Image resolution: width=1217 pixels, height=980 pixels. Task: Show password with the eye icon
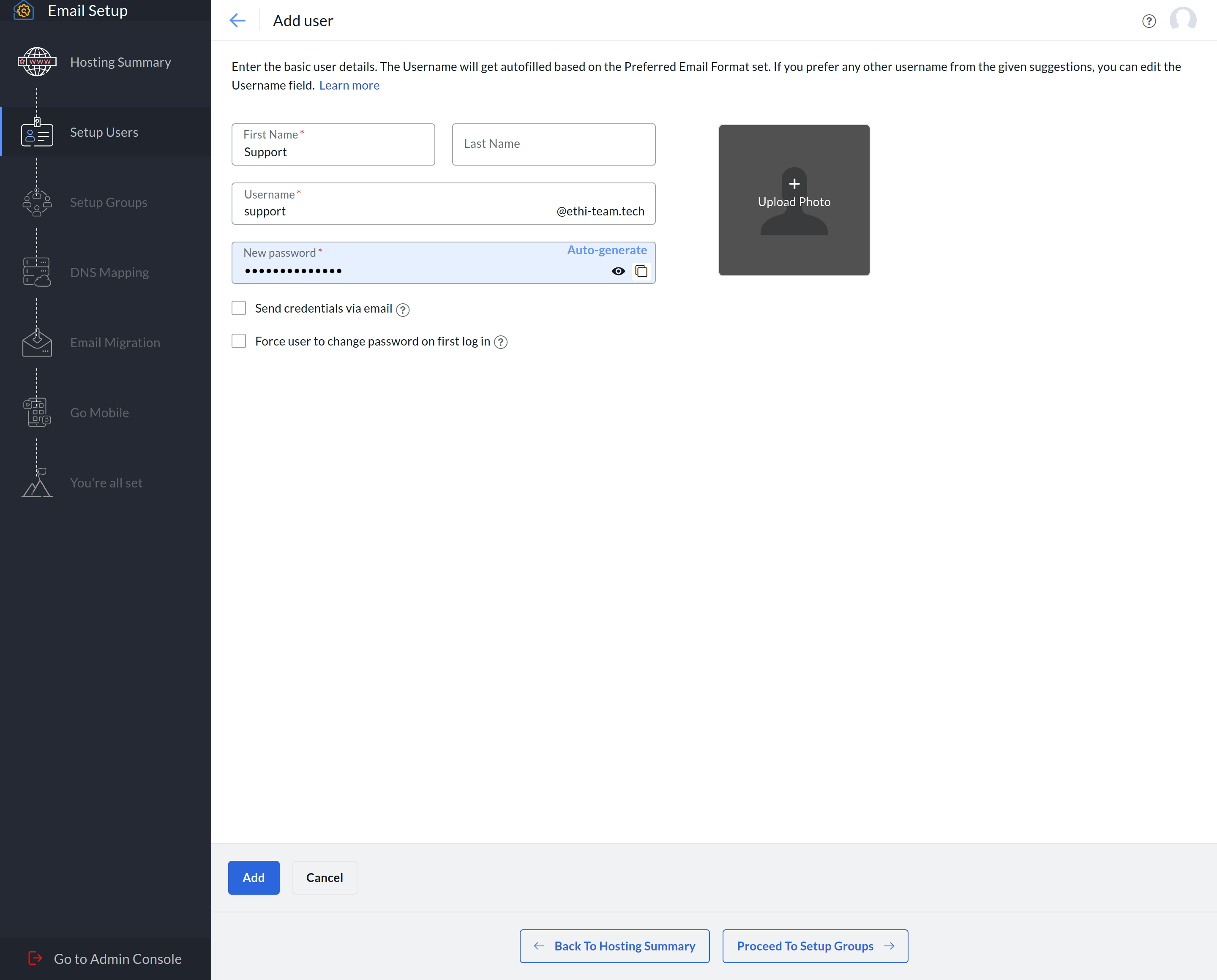pyautogui.click(x=618, y=271)
